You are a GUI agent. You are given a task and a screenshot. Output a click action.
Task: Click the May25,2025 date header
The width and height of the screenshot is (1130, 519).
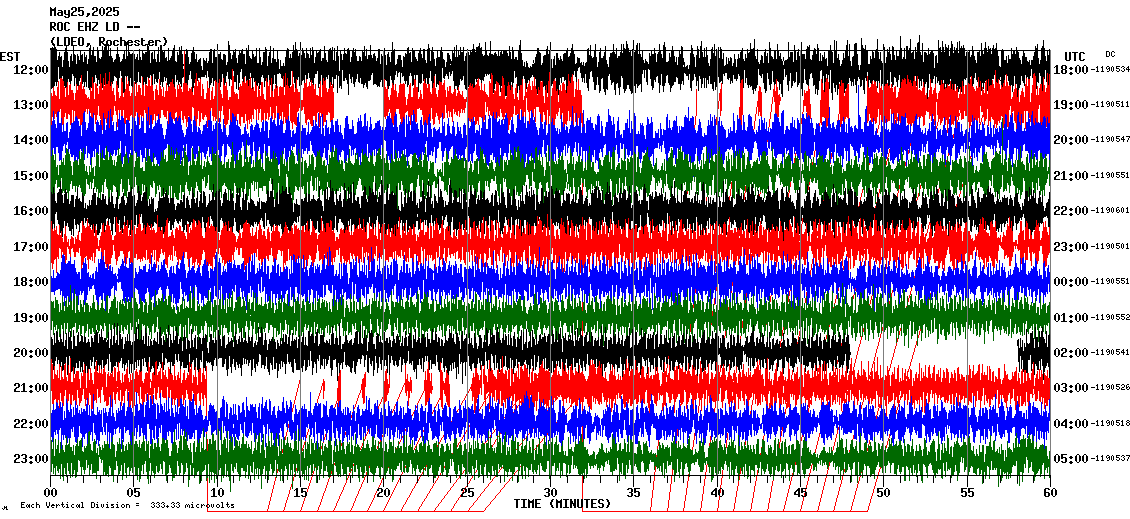(x=83, y=12)
